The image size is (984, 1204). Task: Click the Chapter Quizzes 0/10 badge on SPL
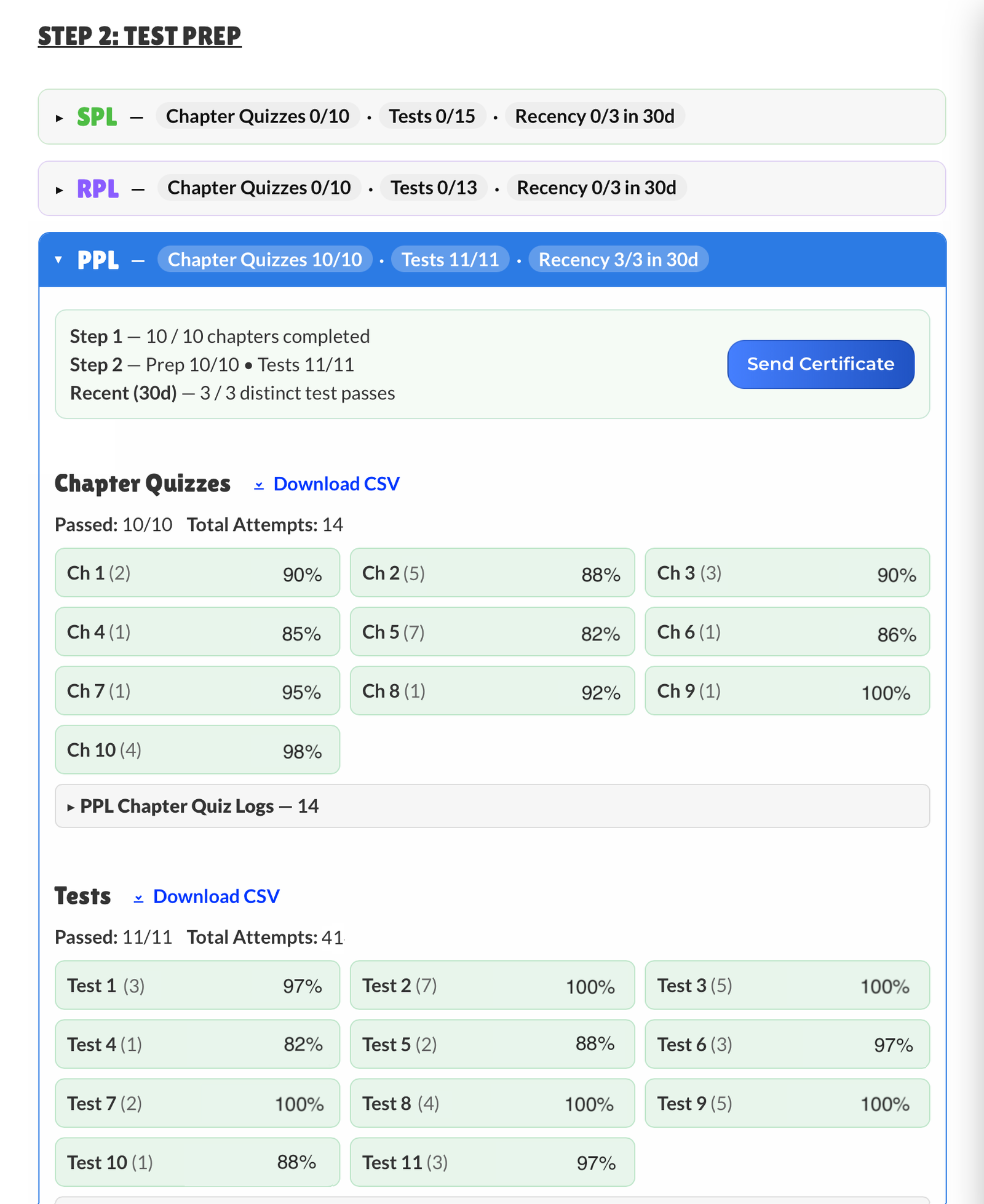(258, 116)
